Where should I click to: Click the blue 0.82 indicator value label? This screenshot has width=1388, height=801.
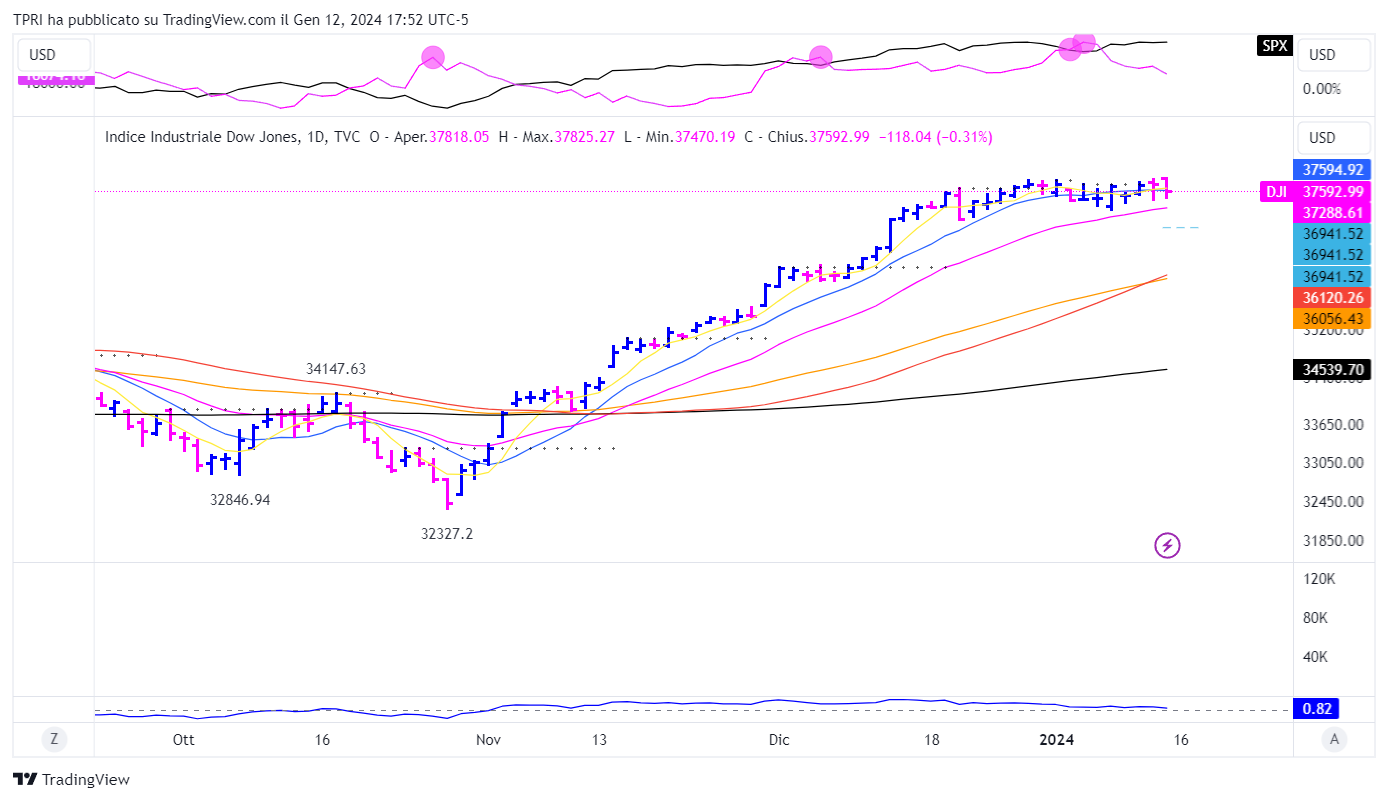1315,709
